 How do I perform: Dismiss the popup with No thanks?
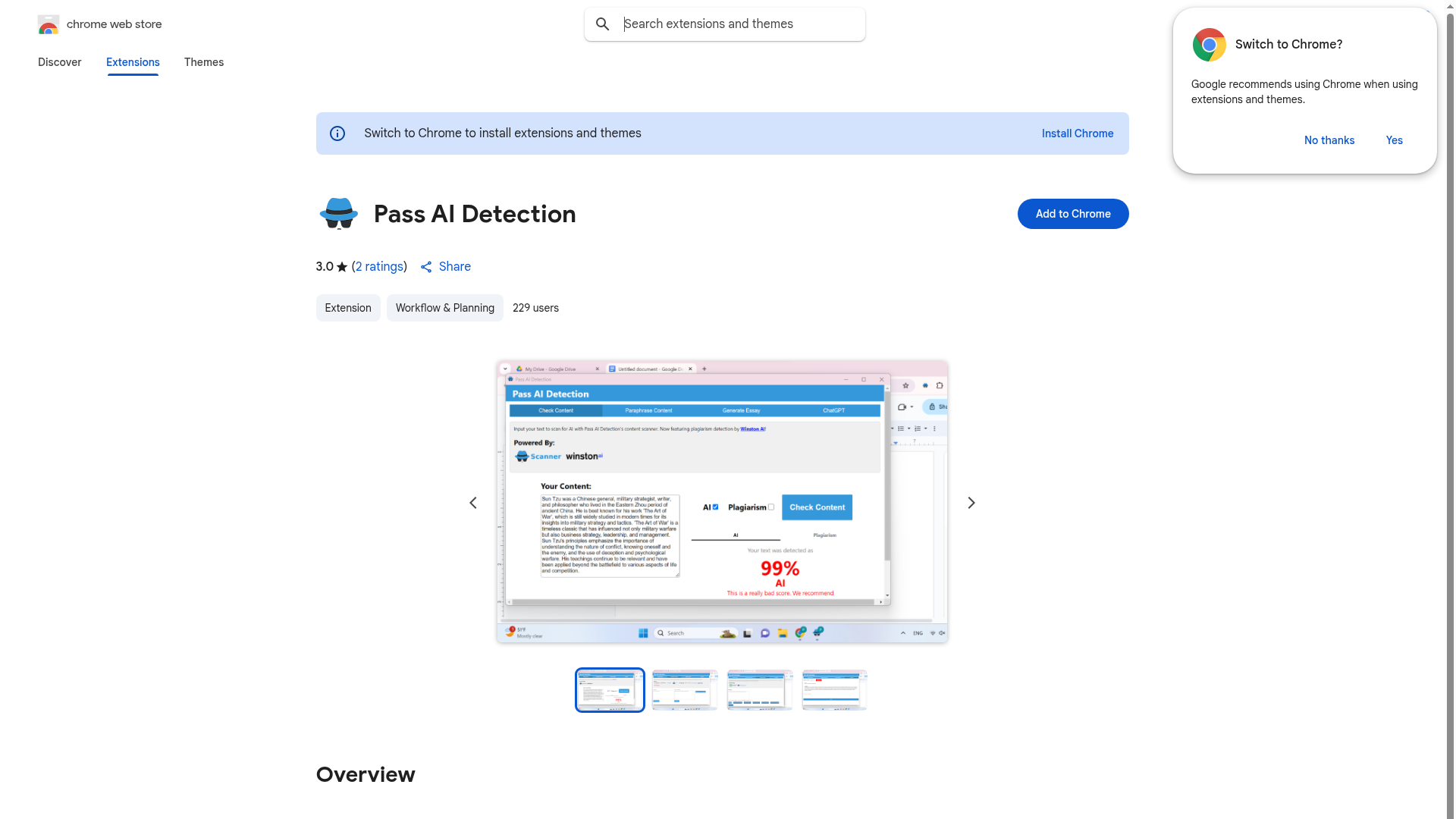click(x=1329, y=140)
